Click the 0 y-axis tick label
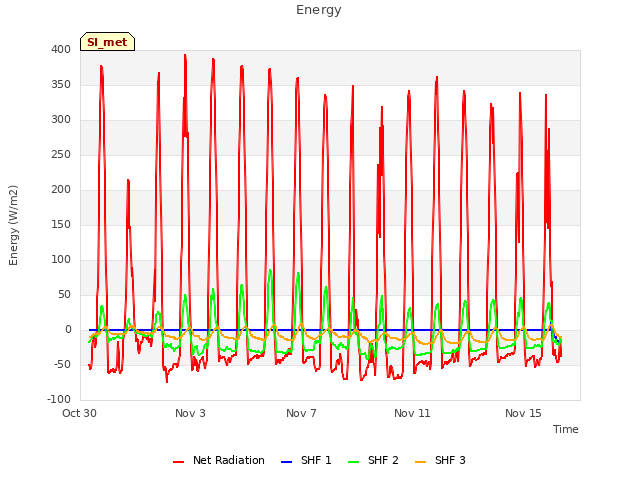This screenshot has width=640, height=480. (x=68, y=330)
